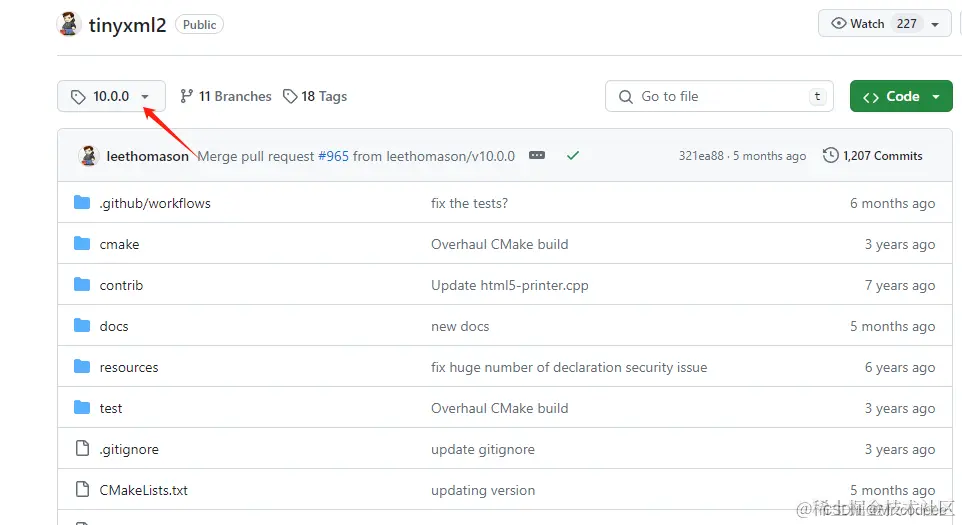The width and height of the screenshot is (962, 525).
Task: Expand commit message ellipsis button
Action: coord(537,155)
